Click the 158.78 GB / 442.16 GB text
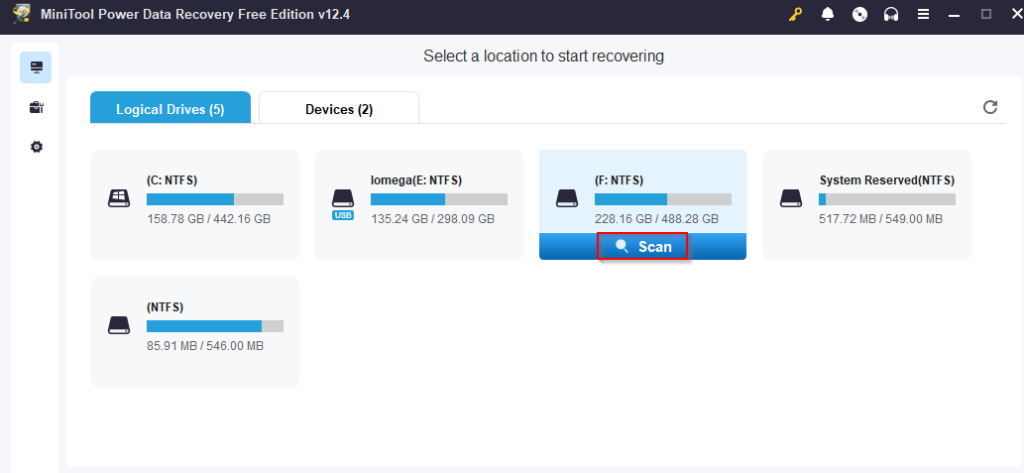The image size is (1024, 473). (x=209, y=219)
